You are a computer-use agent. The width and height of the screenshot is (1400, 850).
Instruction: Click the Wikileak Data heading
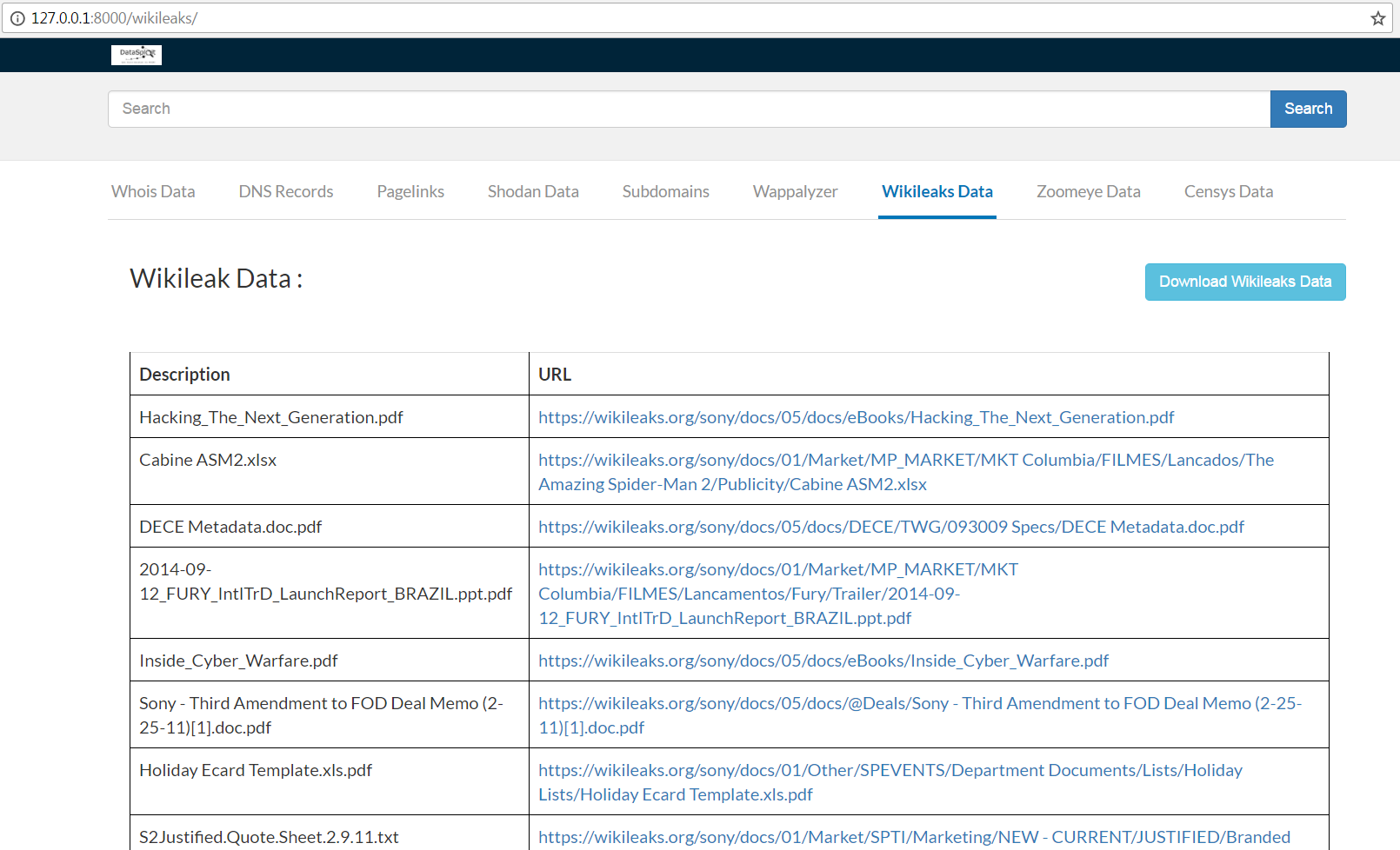click(x=217, y=278)
